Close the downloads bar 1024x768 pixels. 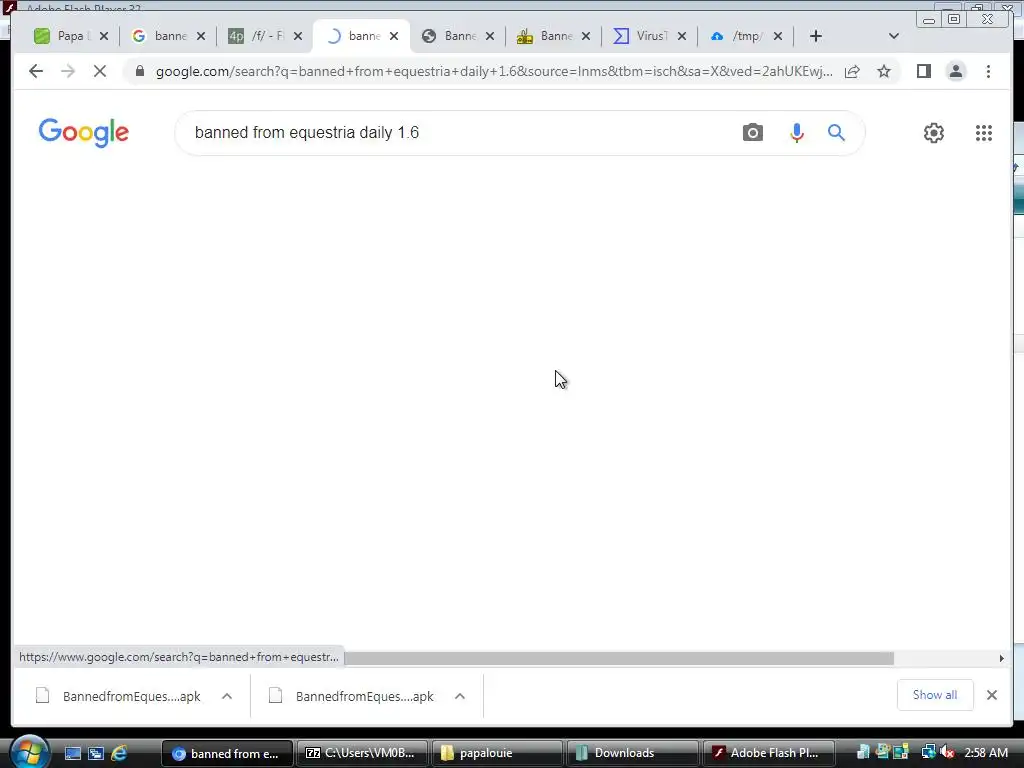991,695
